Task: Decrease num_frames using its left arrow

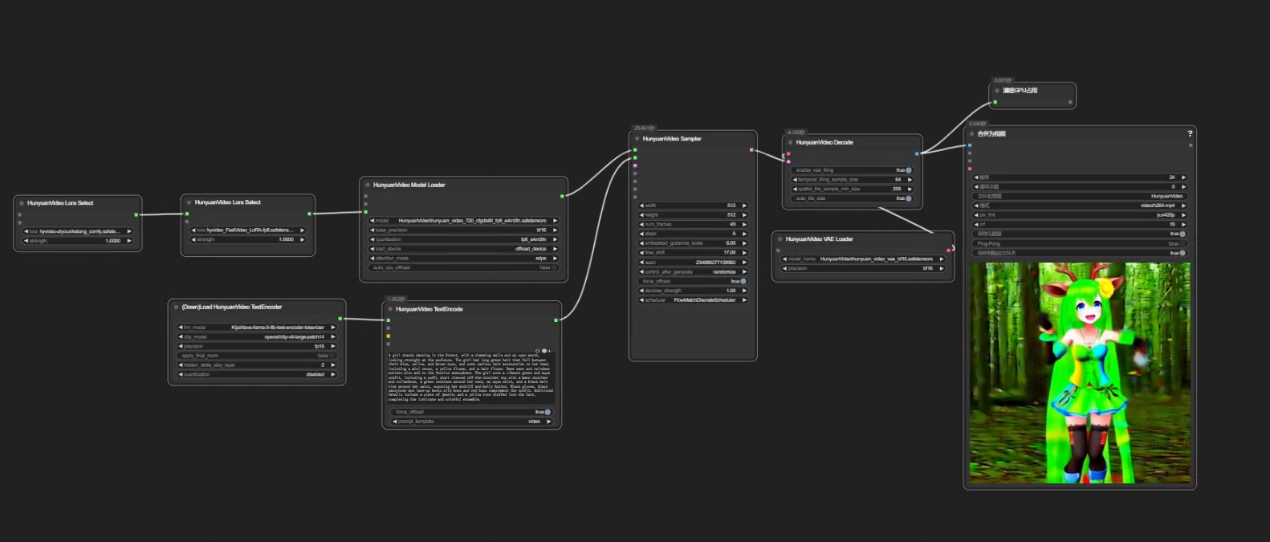Action: (x=640, y=224)
